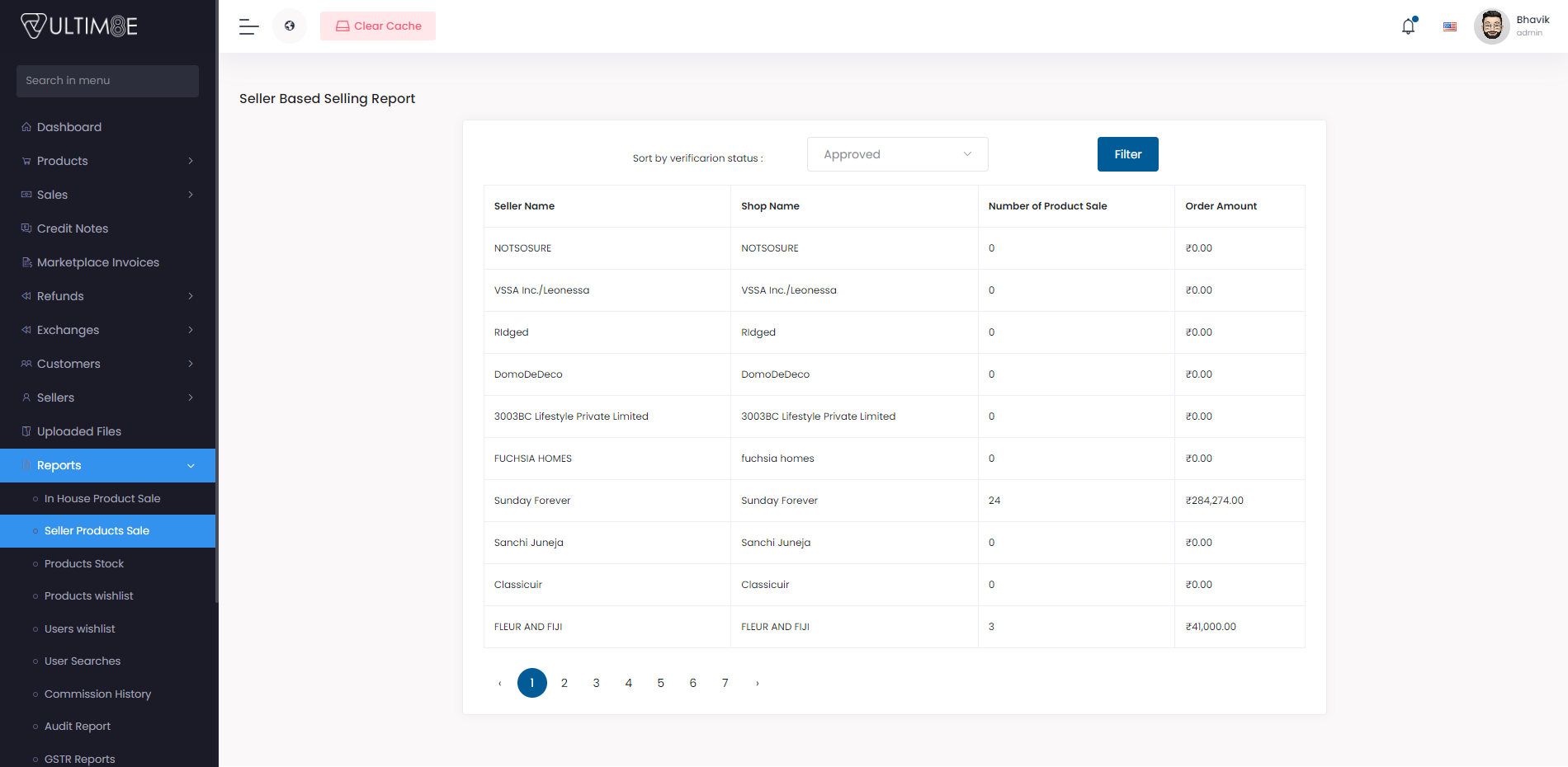Go to page 3 of results

click(x=597, y=683)
